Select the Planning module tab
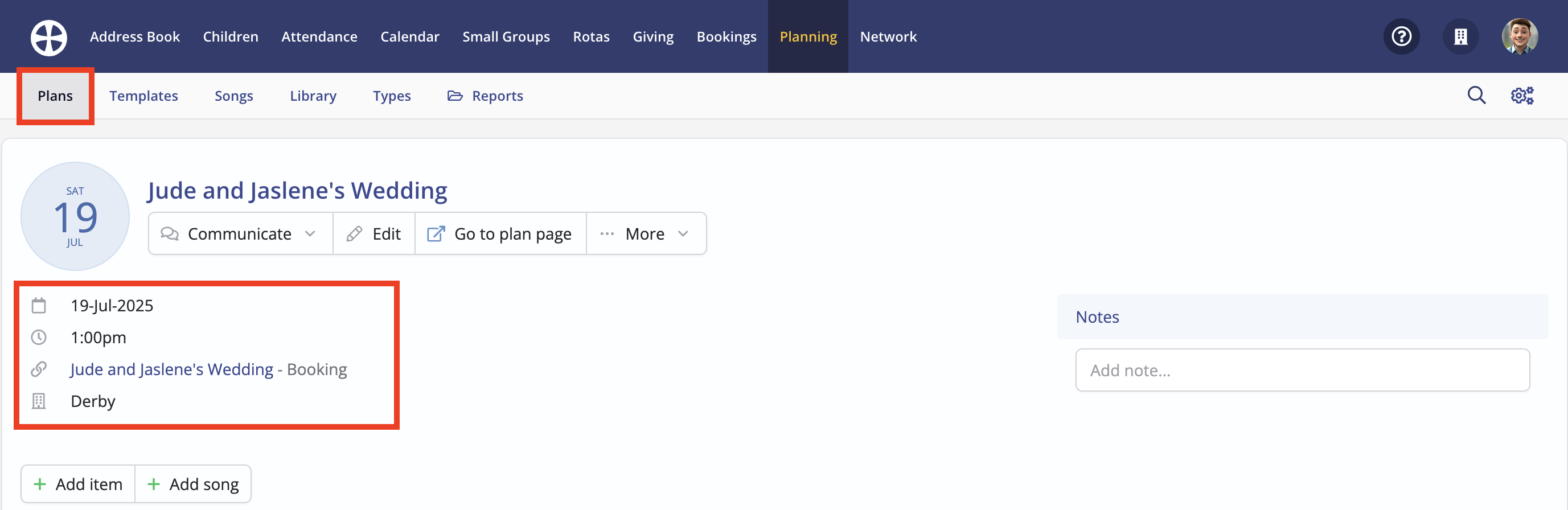Screen dimensions: 1568x510 pyautogui.click(x=808, y=36)
